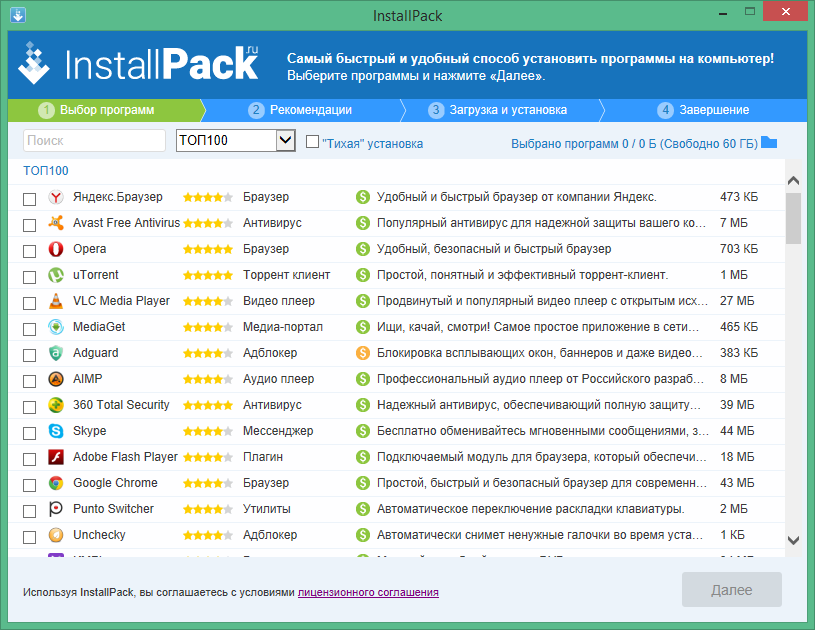The image size is (815, 630).
Task: Click the Punto Switcher program name
Action: point(113,509)
